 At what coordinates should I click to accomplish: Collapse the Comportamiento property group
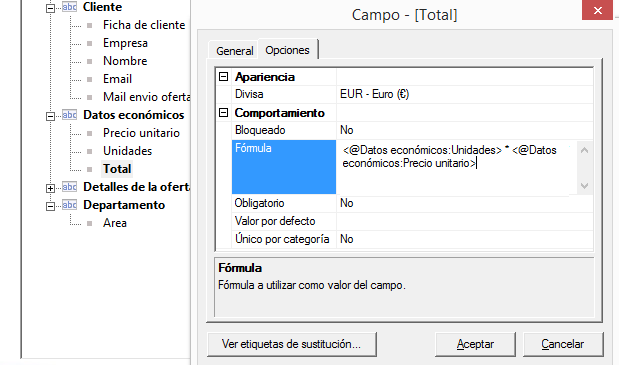[x=223, y=113]
